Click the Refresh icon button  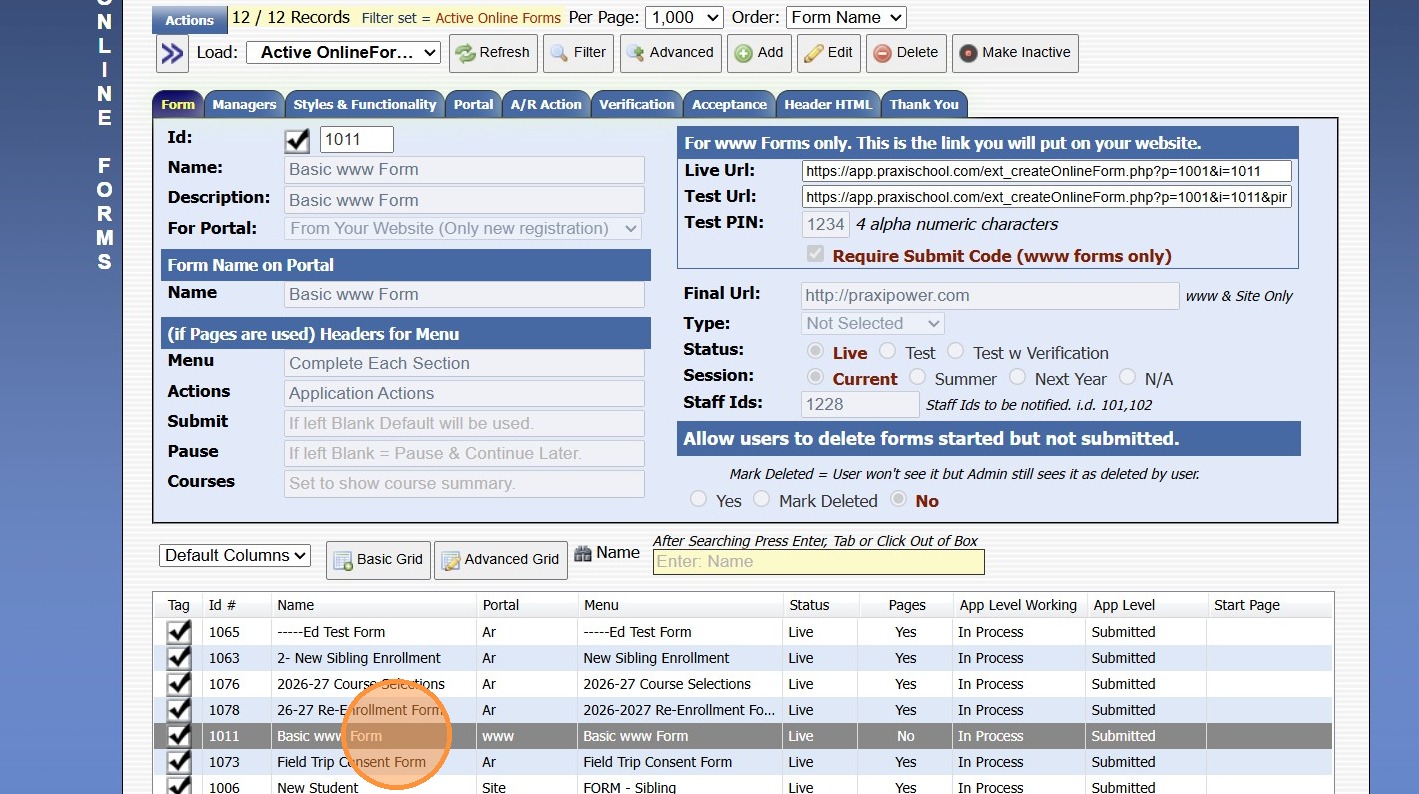[493, 53]
